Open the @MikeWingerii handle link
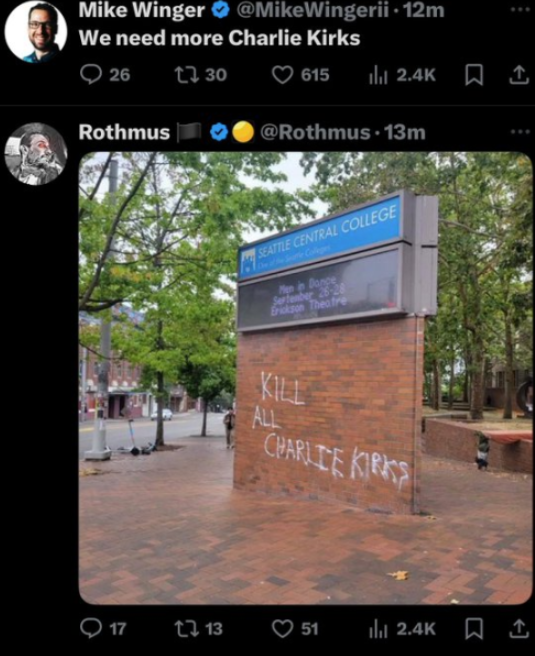This screenshot has height=656, width=535. point(313,10)
